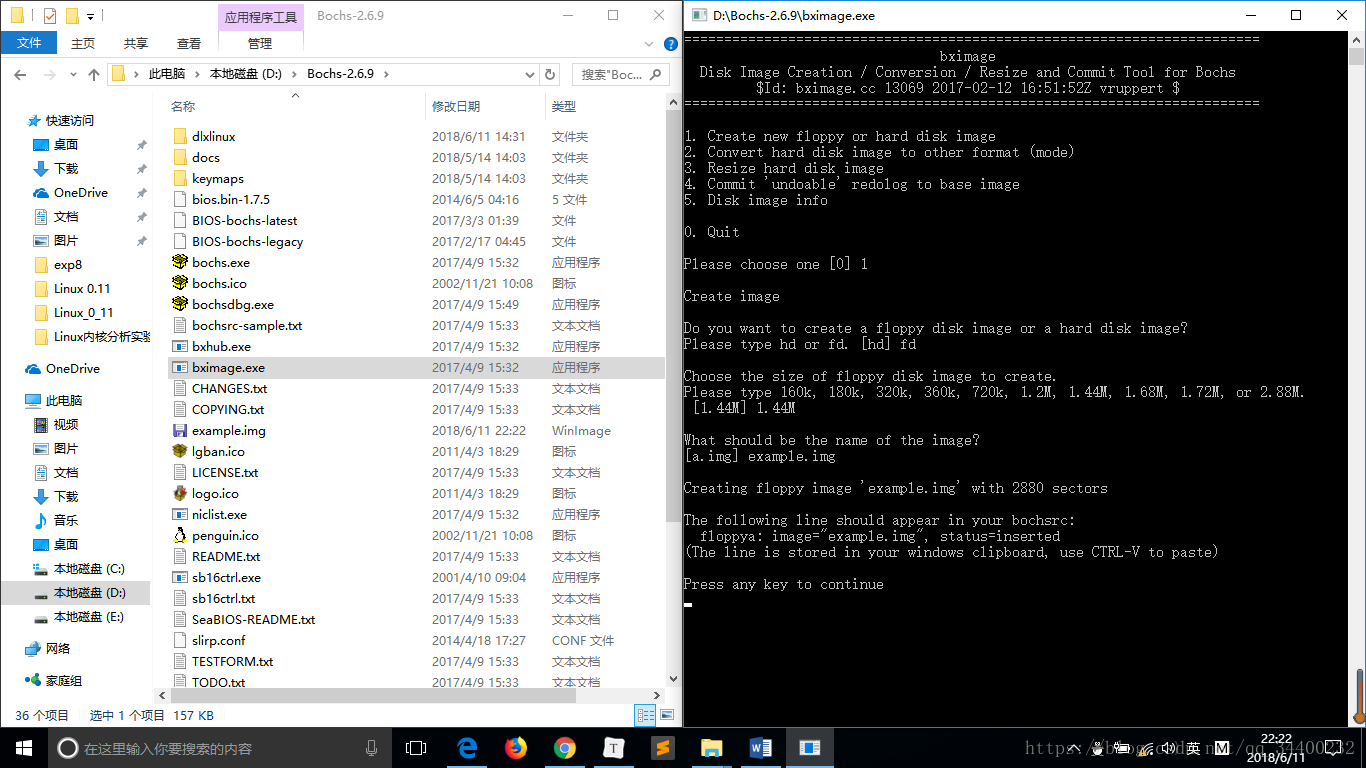
Task: Open Task View on taskbar
Action: [416, 748]
